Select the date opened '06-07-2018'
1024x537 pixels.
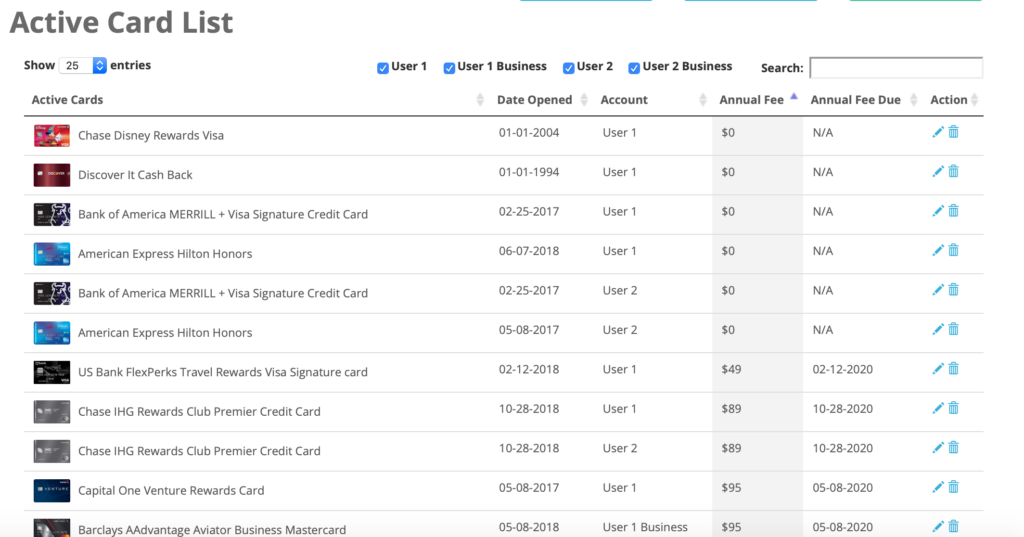pyautogui.click(x=529, y=251)
